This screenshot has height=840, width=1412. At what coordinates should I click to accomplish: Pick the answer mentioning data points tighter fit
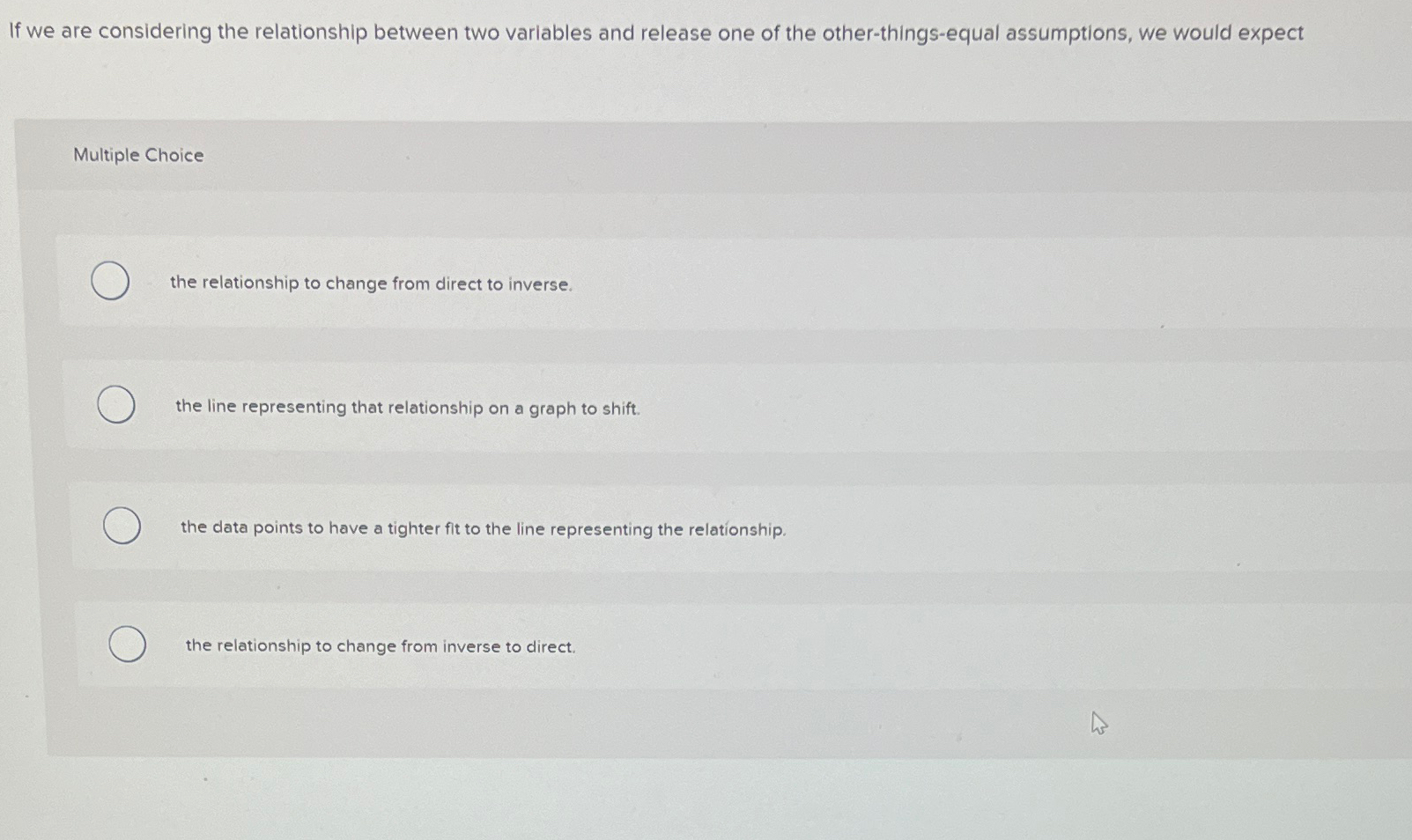(x=482, y=528)
